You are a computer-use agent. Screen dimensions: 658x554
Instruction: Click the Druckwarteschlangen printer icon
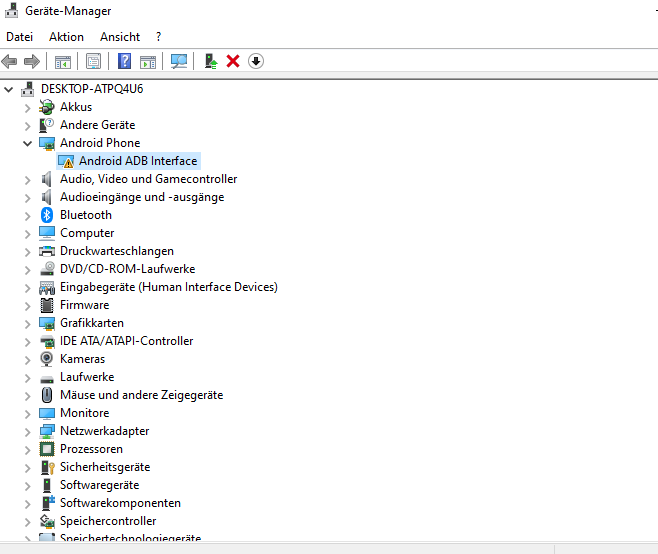tap(47, 251)
